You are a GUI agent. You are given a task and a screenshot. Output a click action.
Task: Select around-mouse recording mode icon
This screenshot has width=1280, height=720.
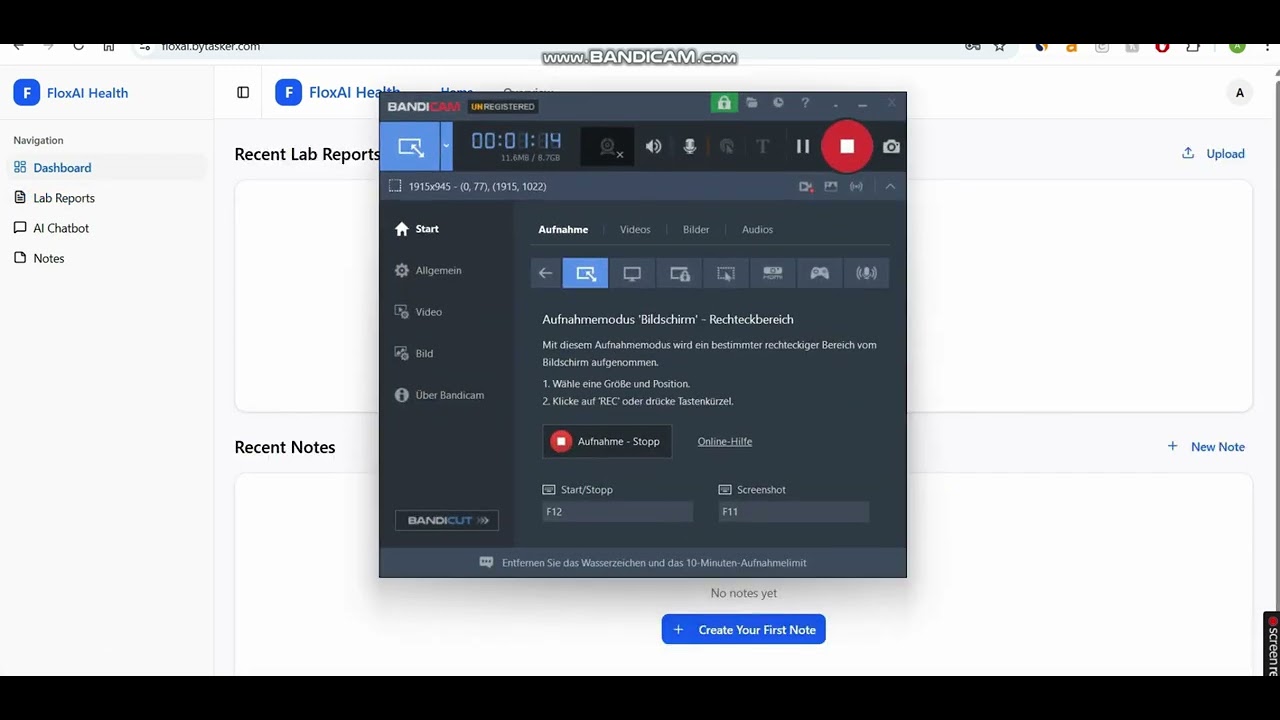[x=726, y=273]
